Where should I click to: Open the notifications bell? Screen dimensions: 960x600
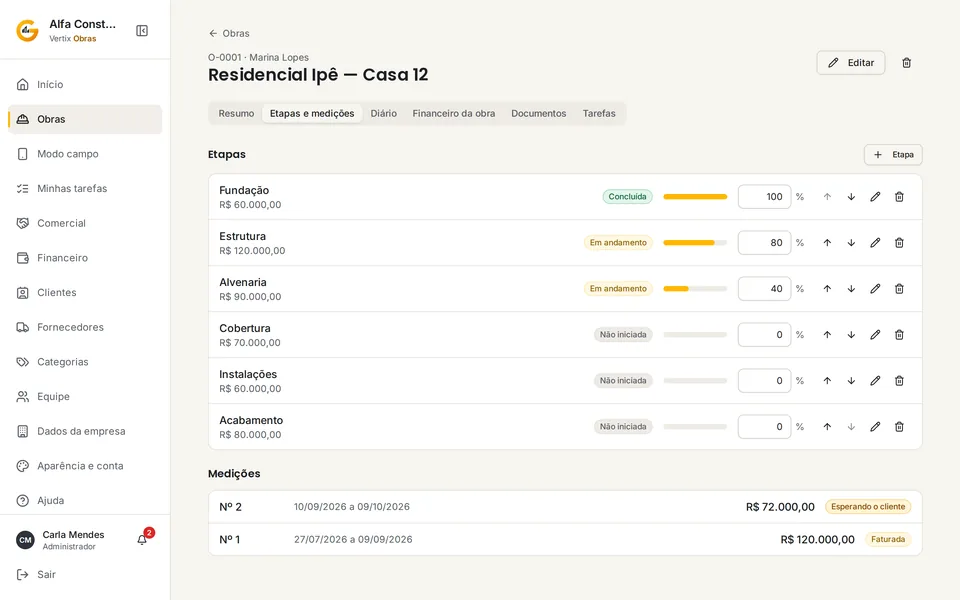point(142,539)
